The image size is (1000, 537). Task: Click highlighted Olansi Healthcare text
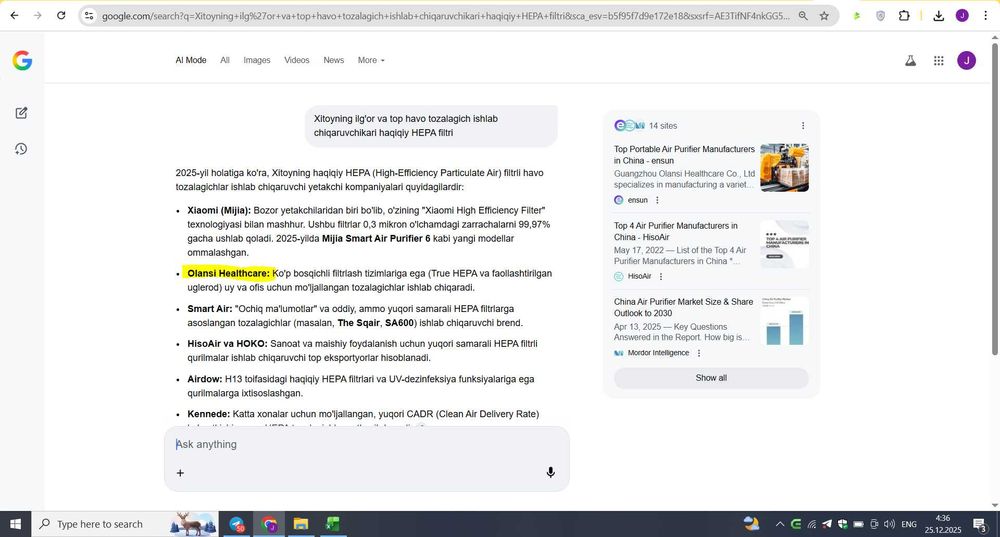point(228,274)
